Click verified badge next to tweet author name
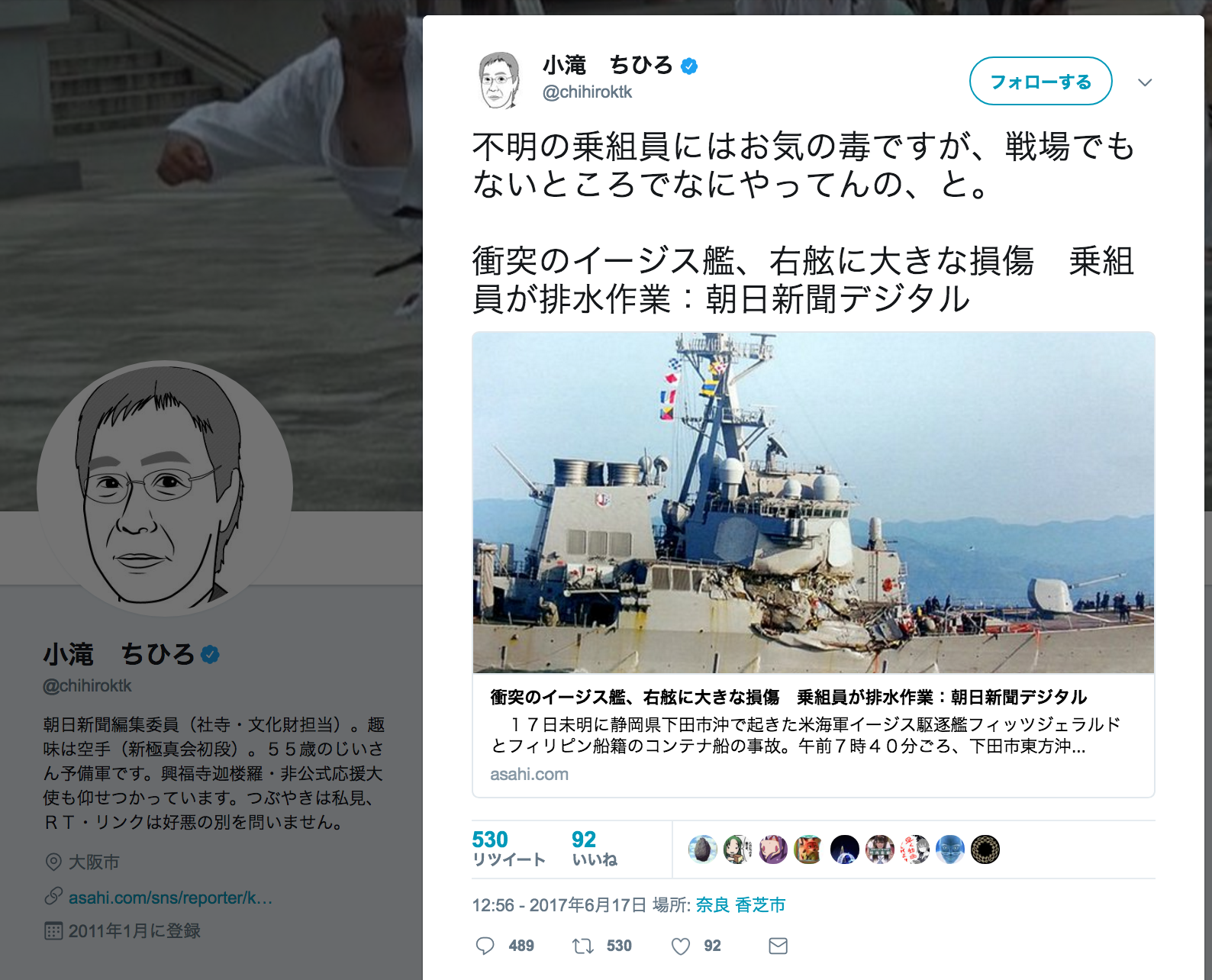 pyautogui.click(x=689, y=66)
